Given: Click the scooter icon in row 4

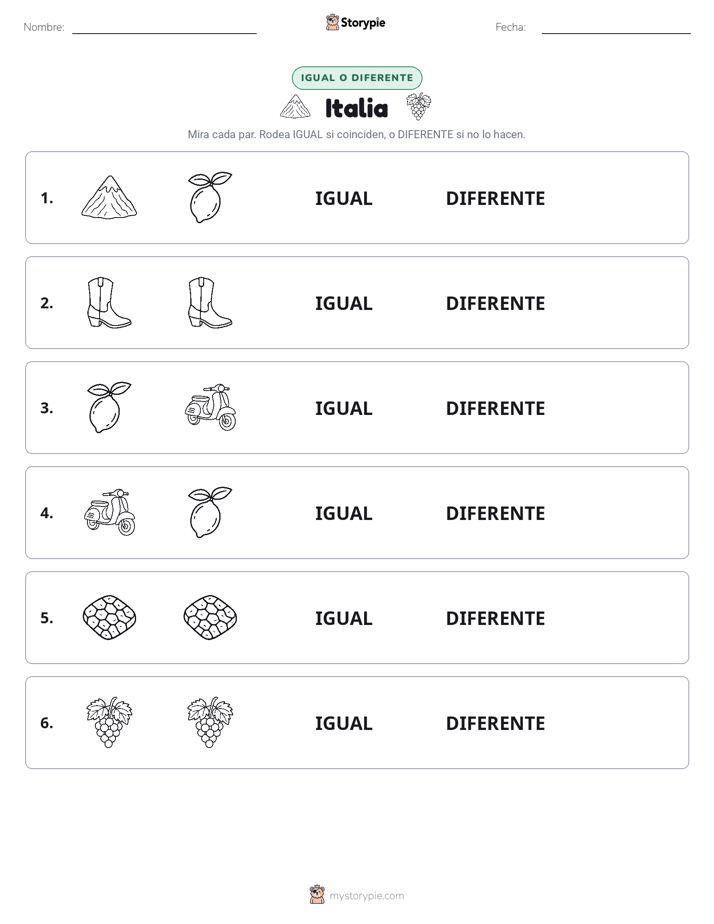Looking at the screenshot, I should tap(110, 512).
